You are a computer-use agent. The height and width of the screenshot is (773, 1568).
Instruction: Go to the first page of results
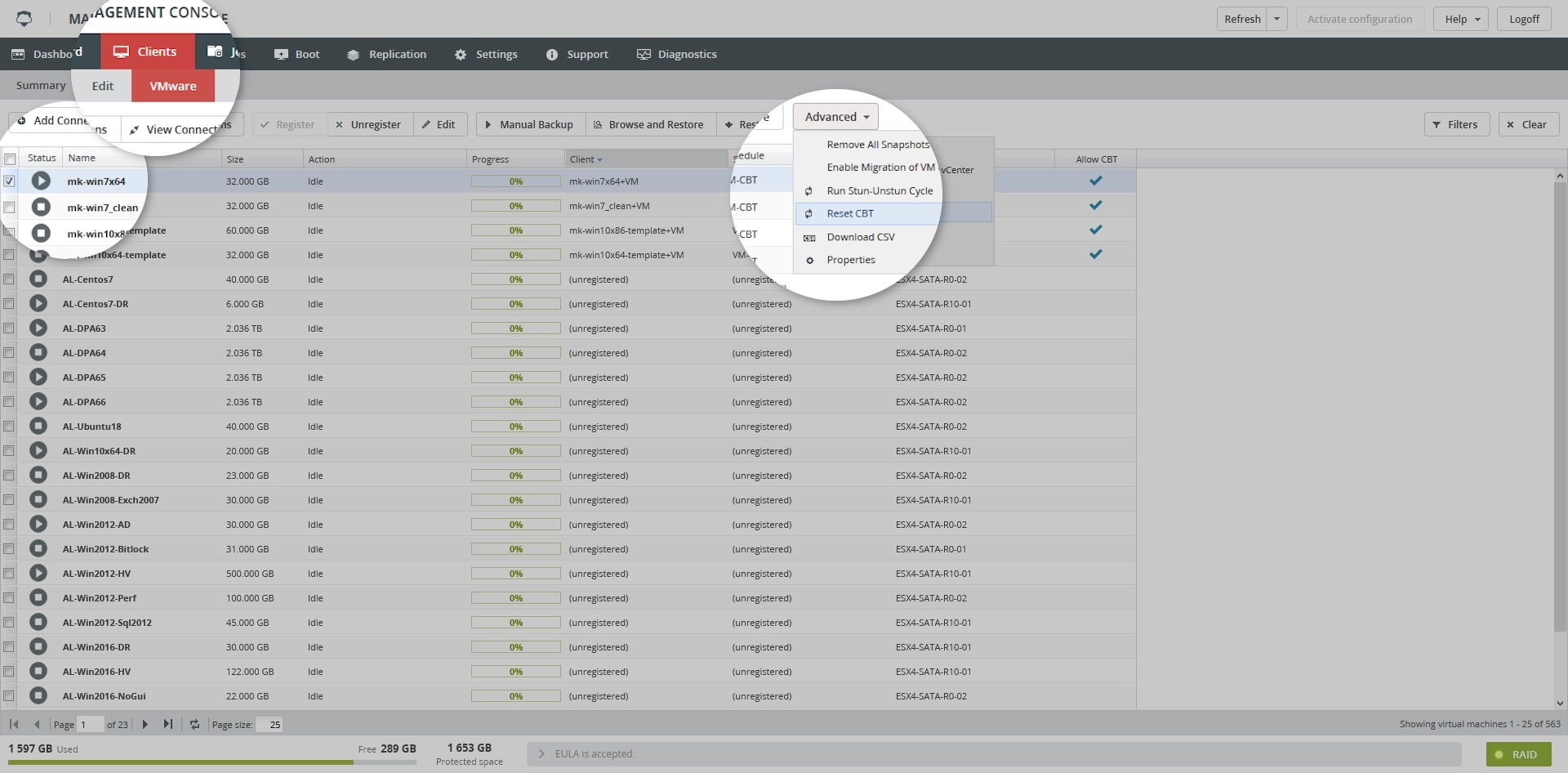pos(14,724)
